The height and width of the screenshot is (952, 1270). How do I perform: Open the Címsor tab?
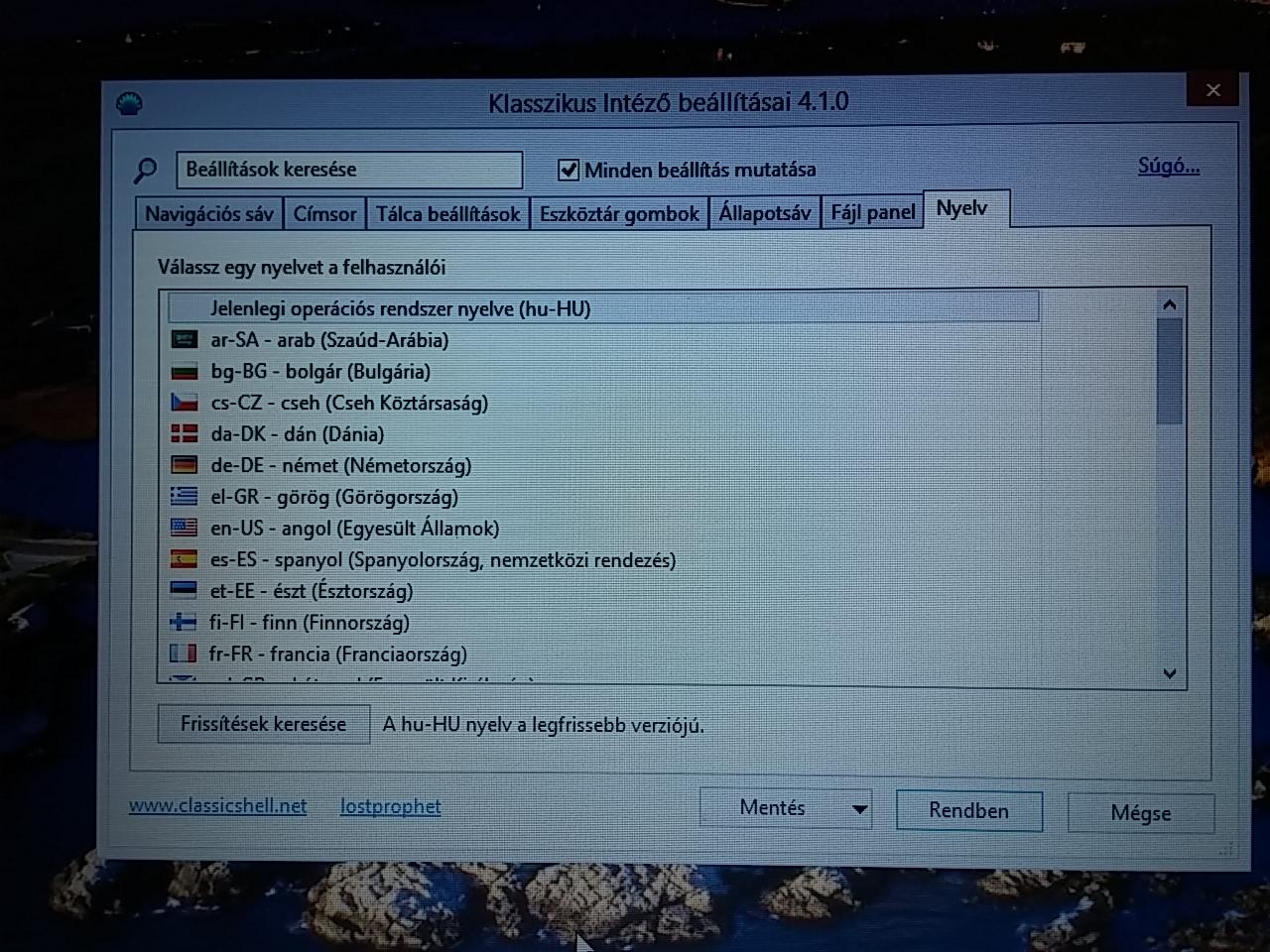click(x=324, y=214)
